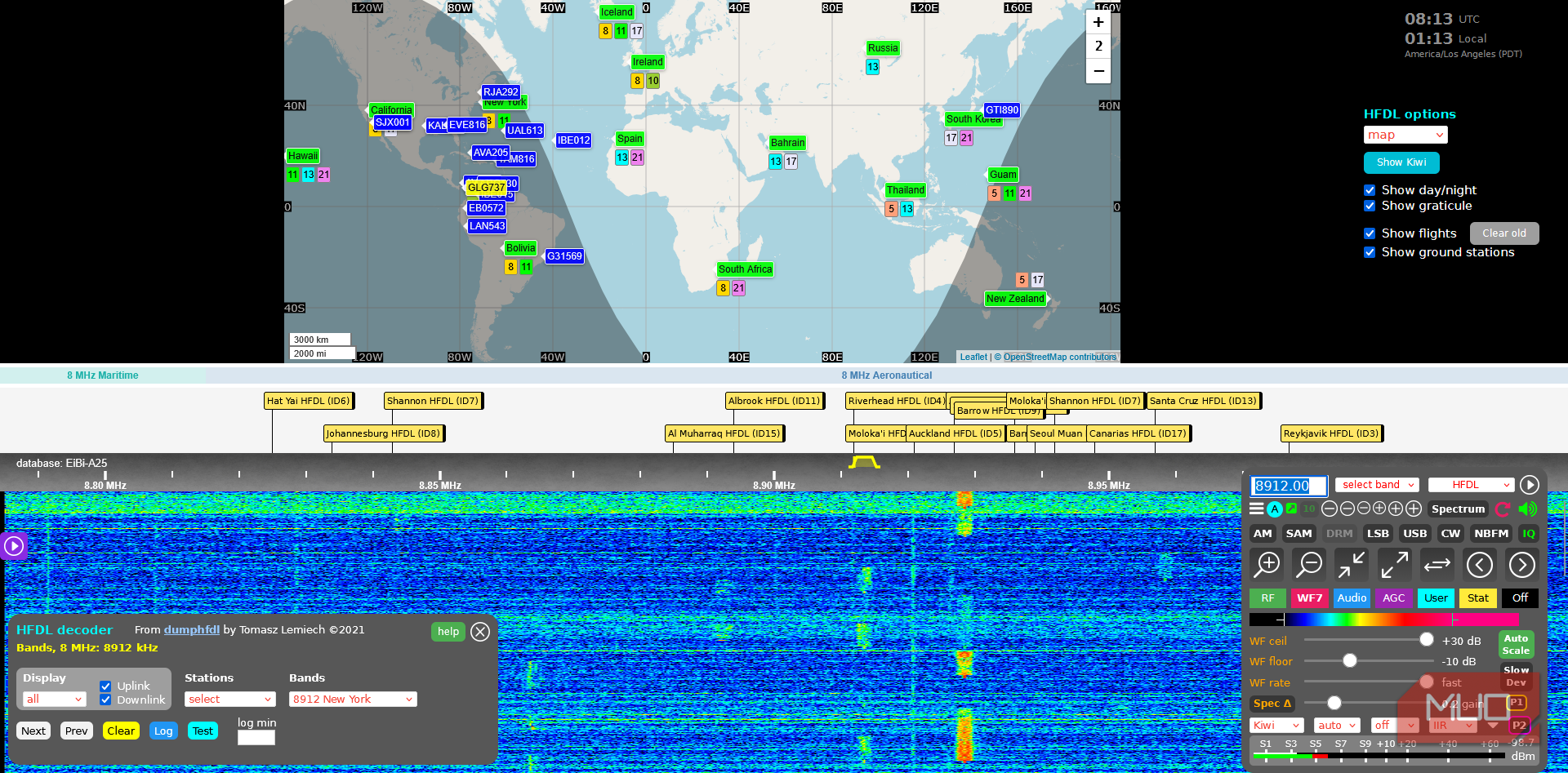This screenshot has width=1568, height=773.
Task: Zoom in on the waterfall with the magnifier plus icon
Action: coord(1267,564)
